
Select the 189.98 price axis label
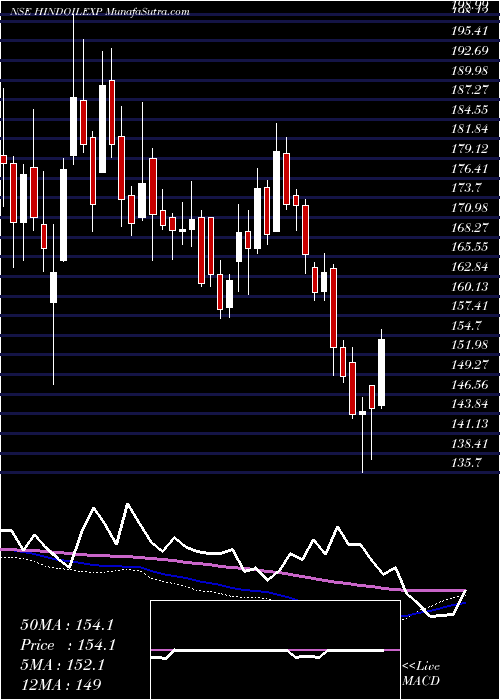pyautogui.click(x=470, y=71)
